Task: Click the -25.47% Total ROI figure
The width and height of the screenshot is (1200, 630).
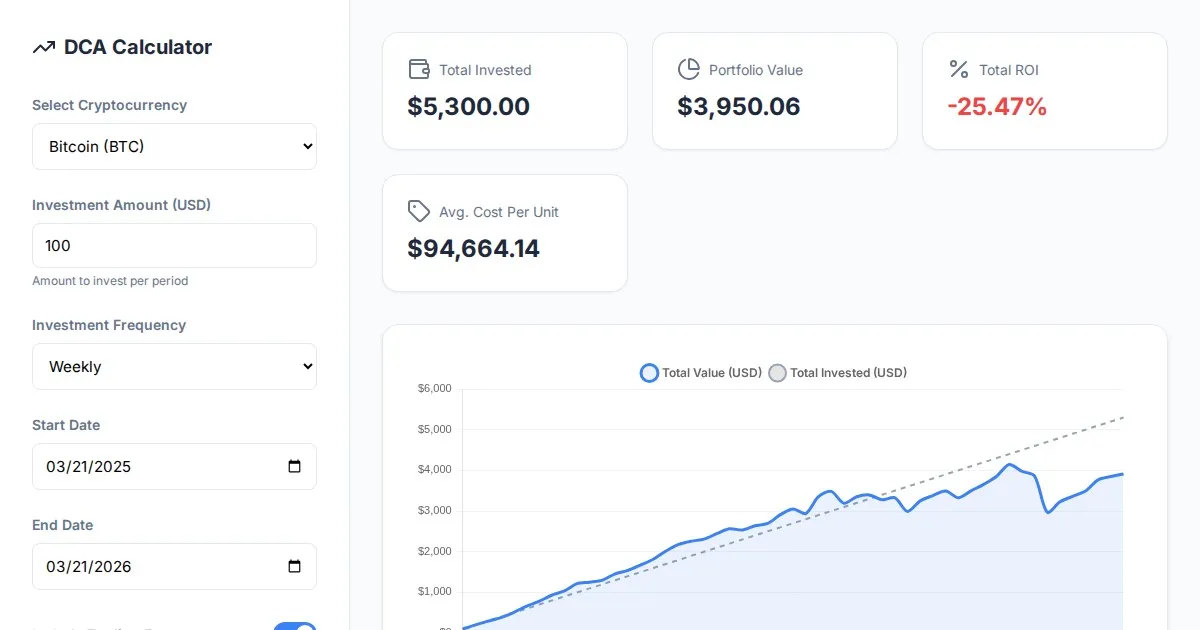Action: coord(997,107)
